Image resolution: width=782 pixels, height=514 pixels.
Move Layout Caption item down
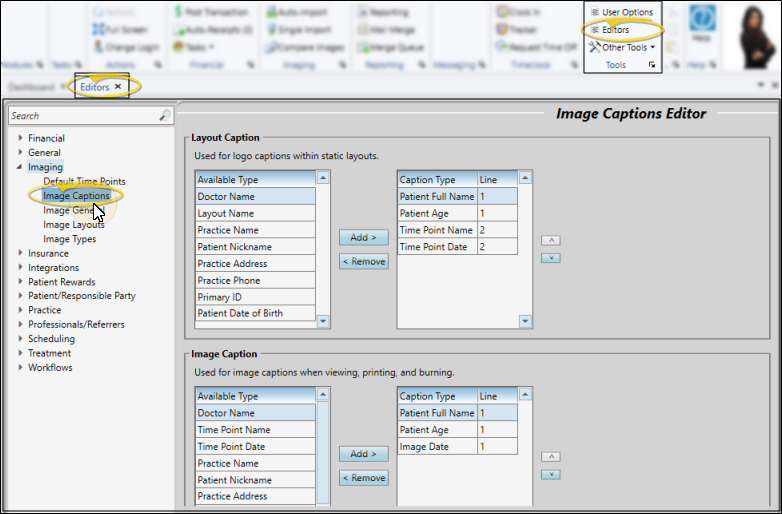click(549, 258)
